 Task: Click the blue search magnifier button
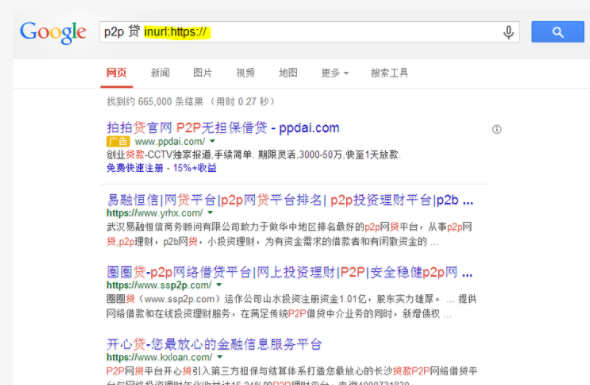point(558,32)
